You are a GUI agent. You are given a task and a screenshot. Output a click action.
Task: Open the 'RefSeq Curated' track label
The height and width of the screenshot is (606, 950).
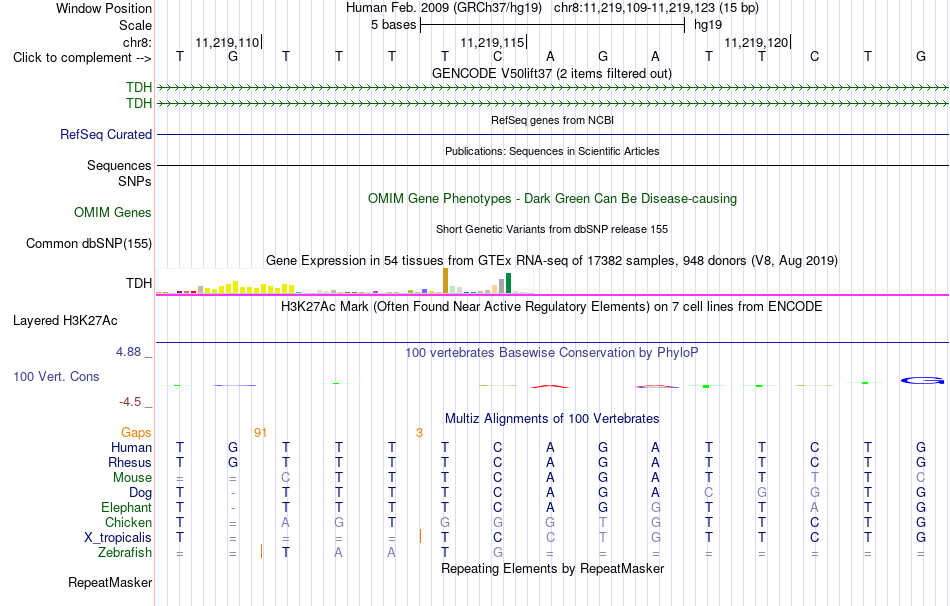pyautogui.click(x=106, y=135)
